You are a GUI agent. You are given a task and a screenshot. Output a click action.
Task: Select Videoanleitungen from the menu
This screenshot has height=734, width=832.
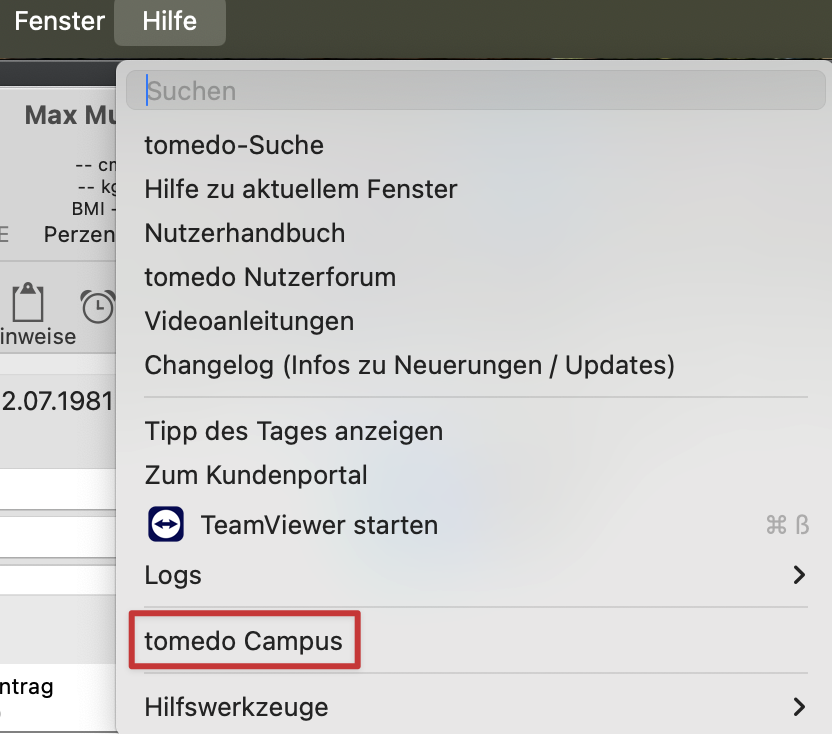point(249,321)
